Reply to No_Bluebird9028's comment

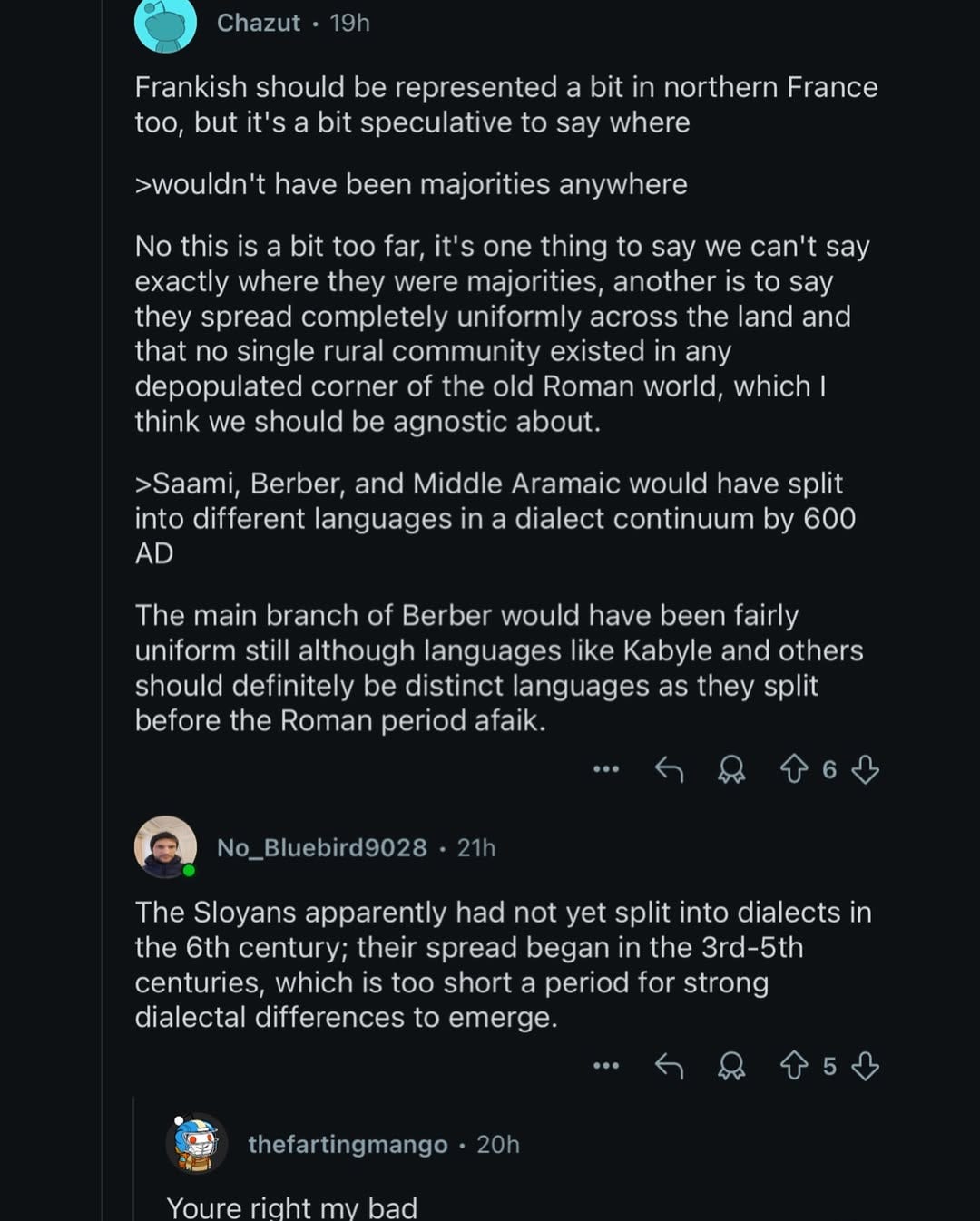pos(669,1066)
